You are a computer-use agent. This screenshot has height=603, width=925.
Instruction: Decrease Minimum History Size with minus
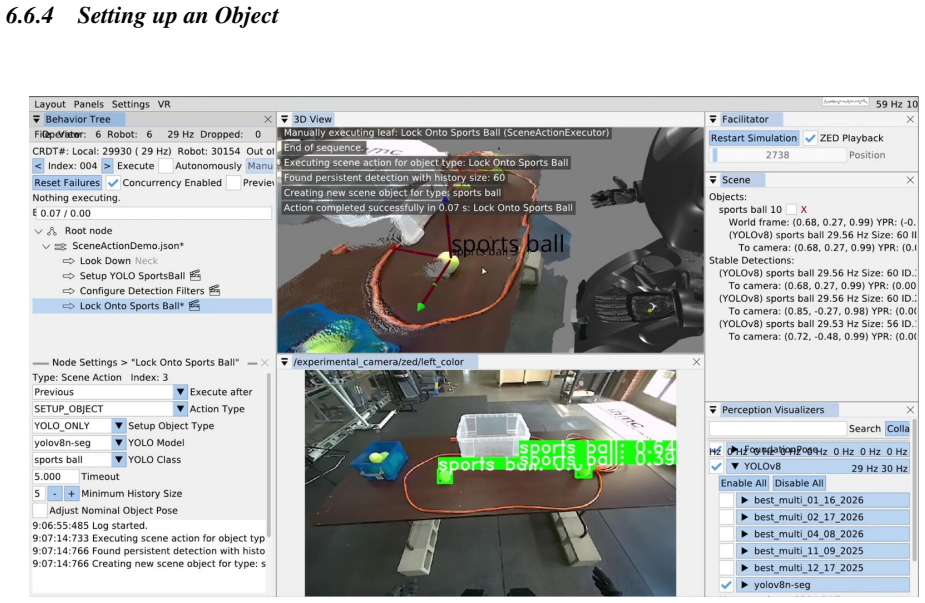[54, 494]
